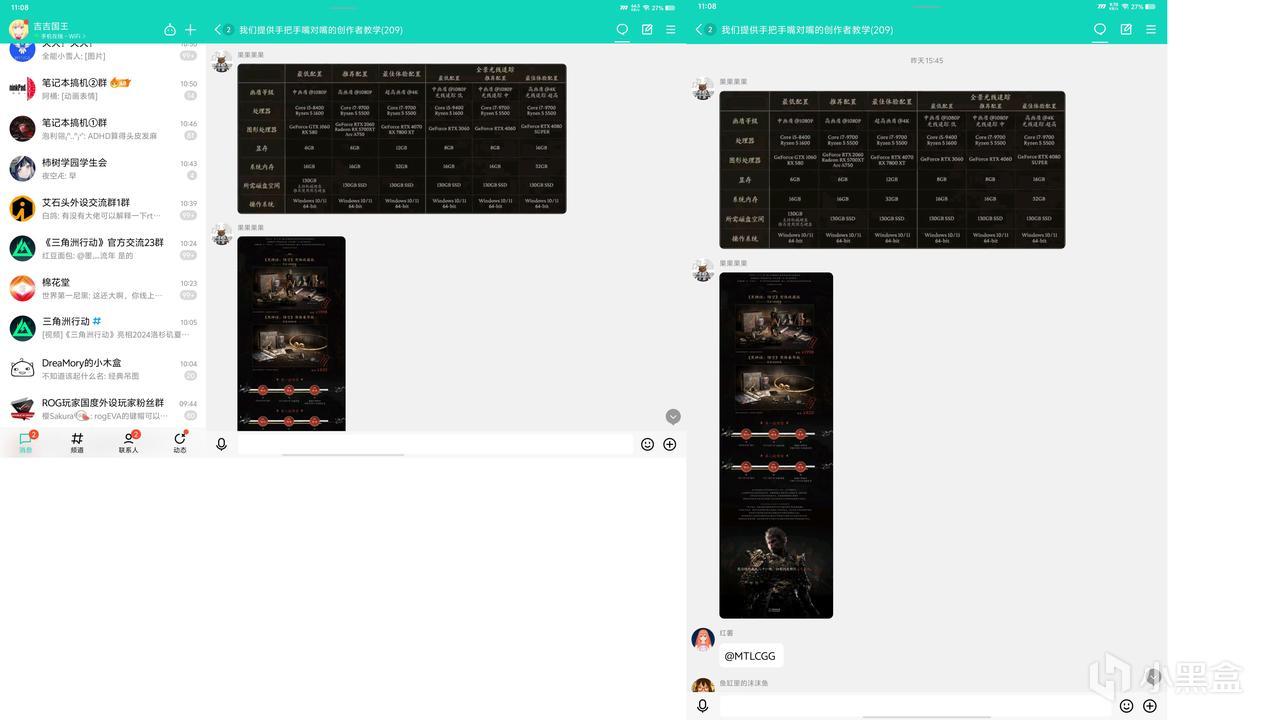Tap the 红蓄 sender name

pyautogui.click(x=727, y=633)
